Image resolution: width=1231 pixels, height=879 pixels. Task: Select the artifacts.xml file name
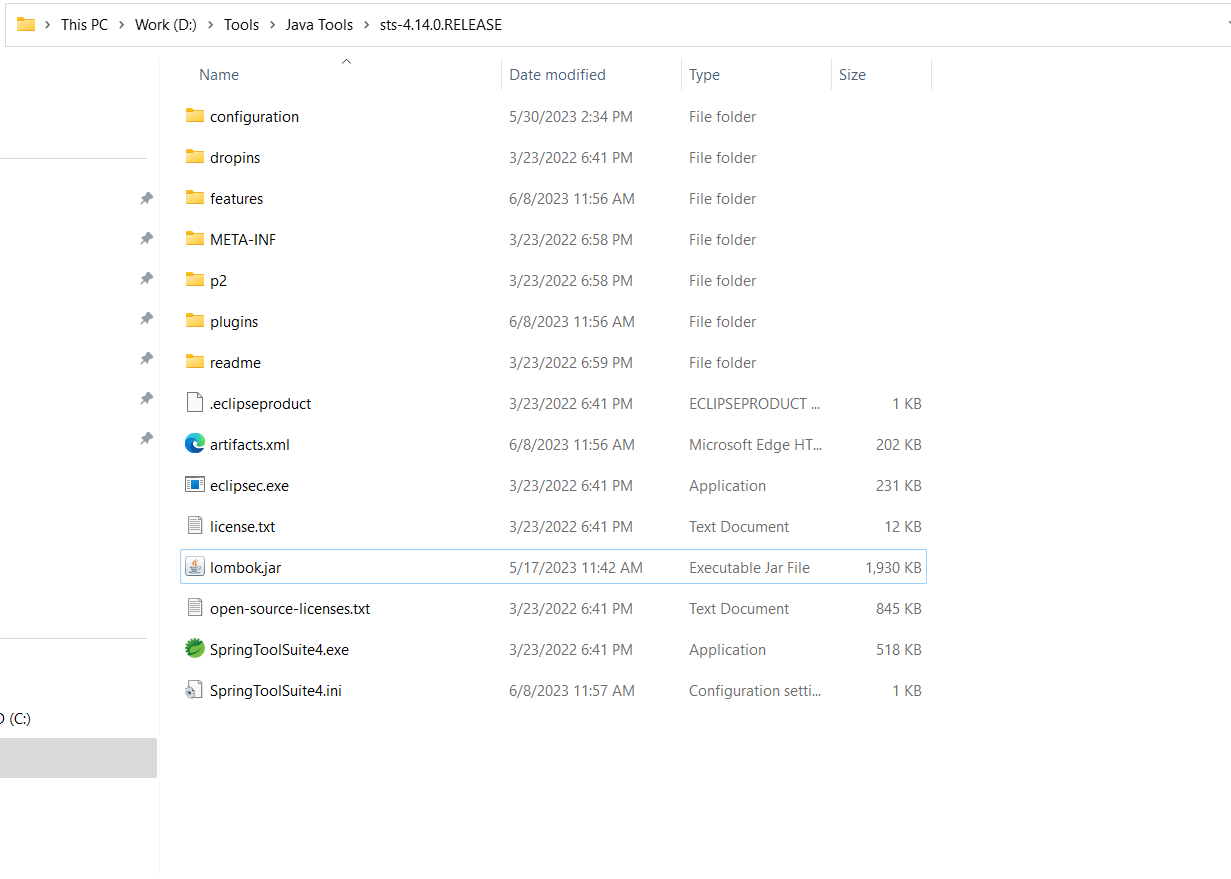pos(250,445)
